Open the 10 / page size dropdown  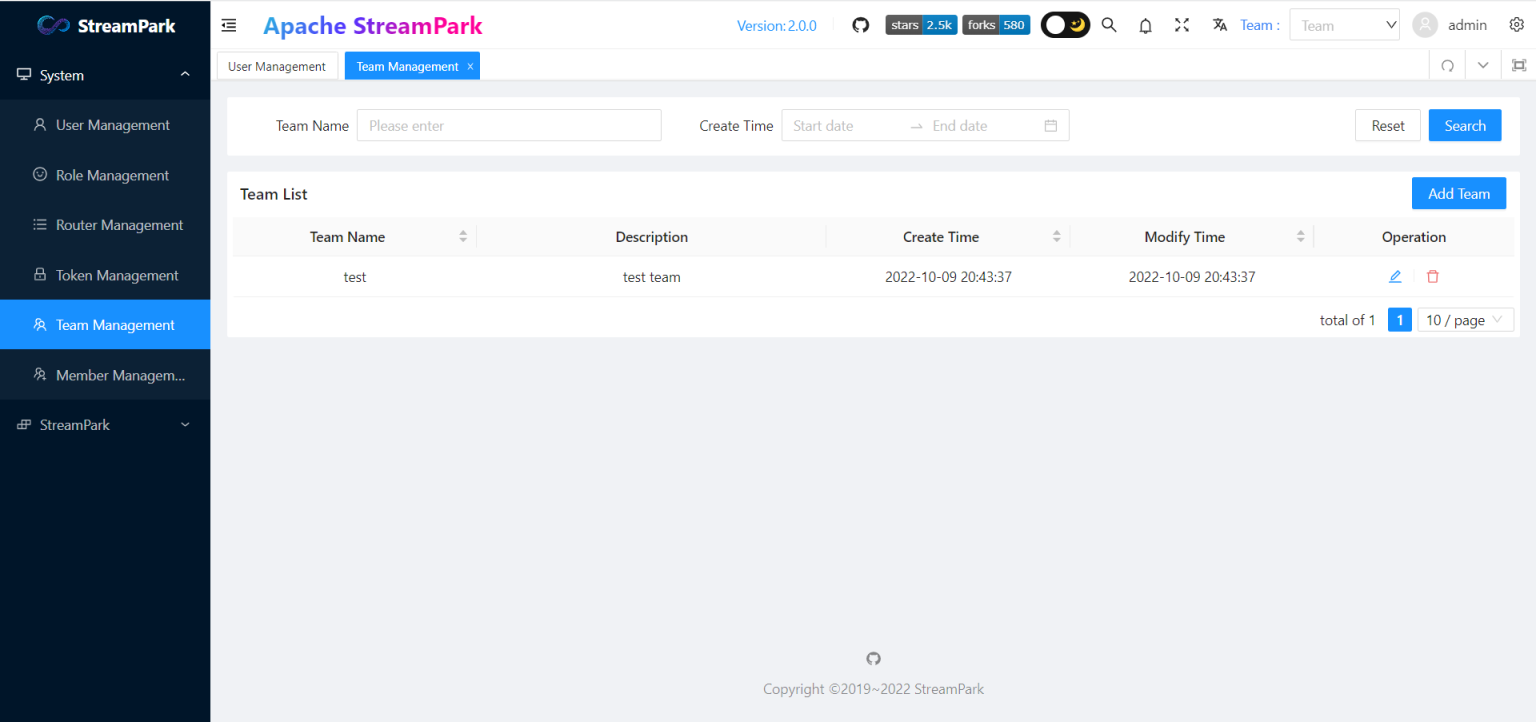1466,320
